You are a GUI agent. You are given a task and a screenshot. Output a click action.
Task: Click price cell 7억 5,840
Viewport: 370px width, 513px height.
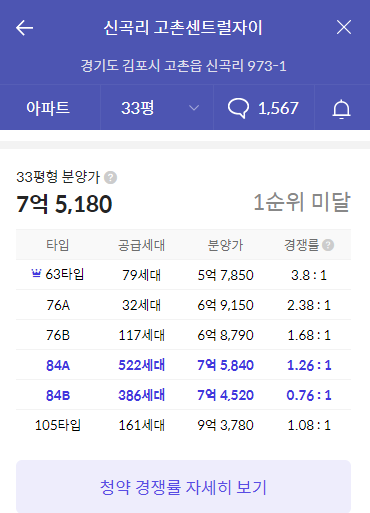(x=225, y=365)
